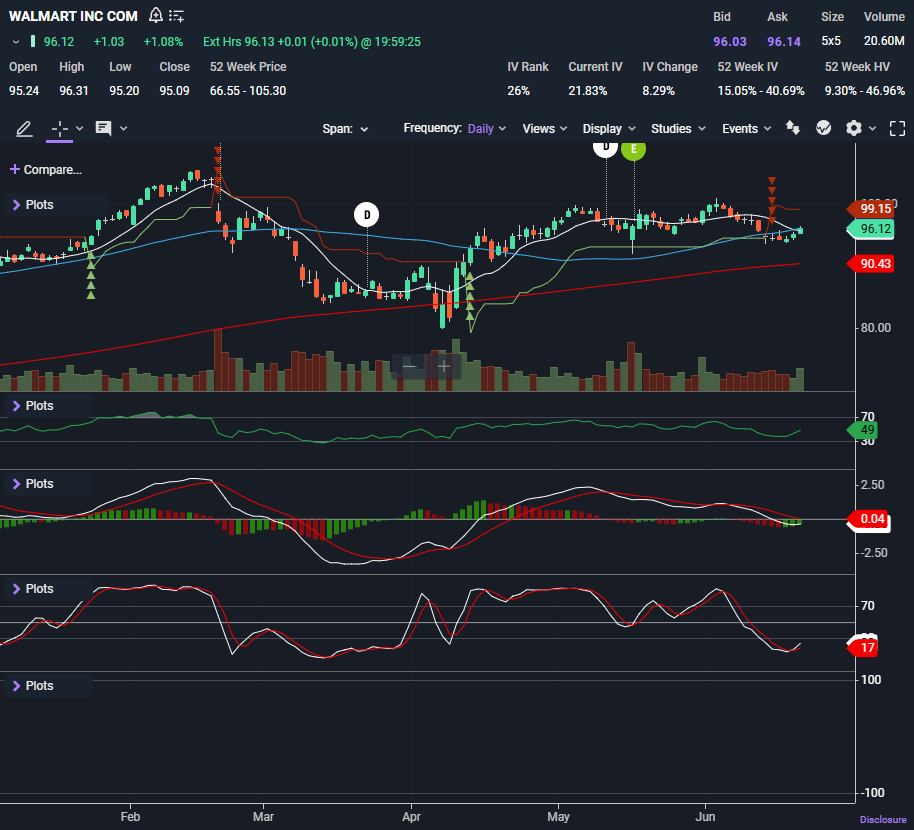Viewport: 914px width, 830px height.
Task: Click the green earnings E marker
Action: 633,150
